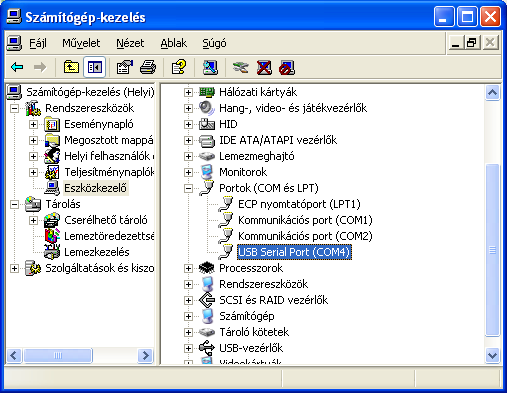The width and height of the screenshot is (507, 393).
Task: Click the Hang-, video- és játékvezérlők speaker icon
Action: pos(207,108)
